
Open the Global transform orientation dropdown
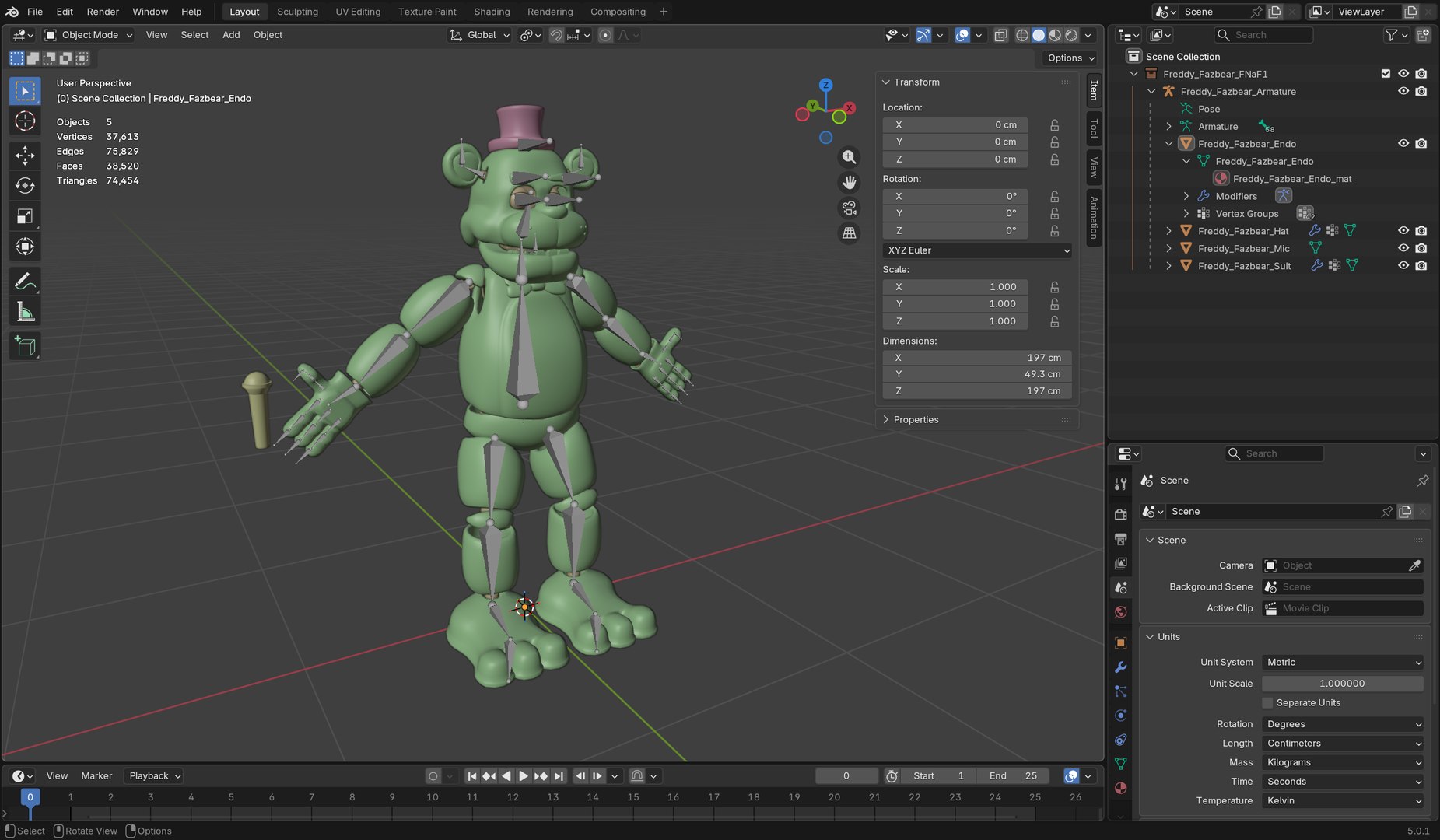(480, 35)
